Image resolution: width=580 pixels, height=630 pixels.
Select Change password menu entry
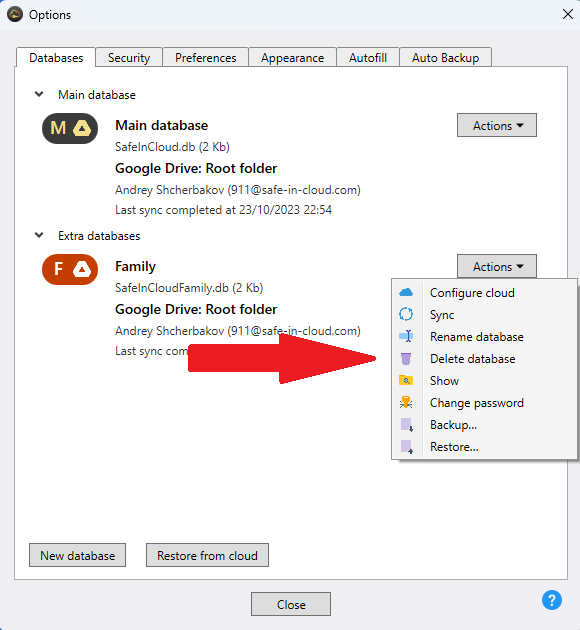[x=485, y=403]
